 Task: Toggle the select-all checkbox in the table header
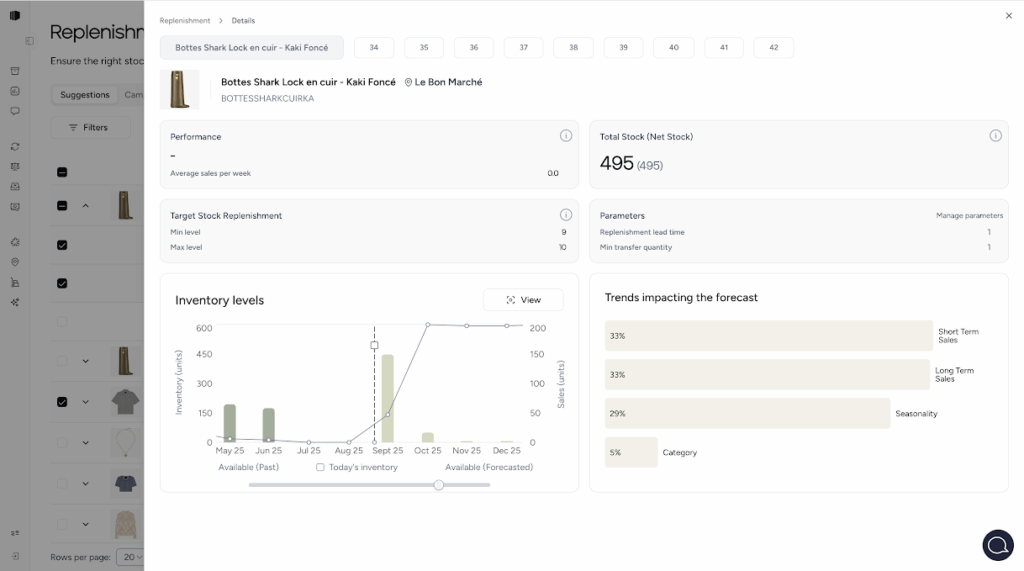pyautogui.click(x=62, y=172)
